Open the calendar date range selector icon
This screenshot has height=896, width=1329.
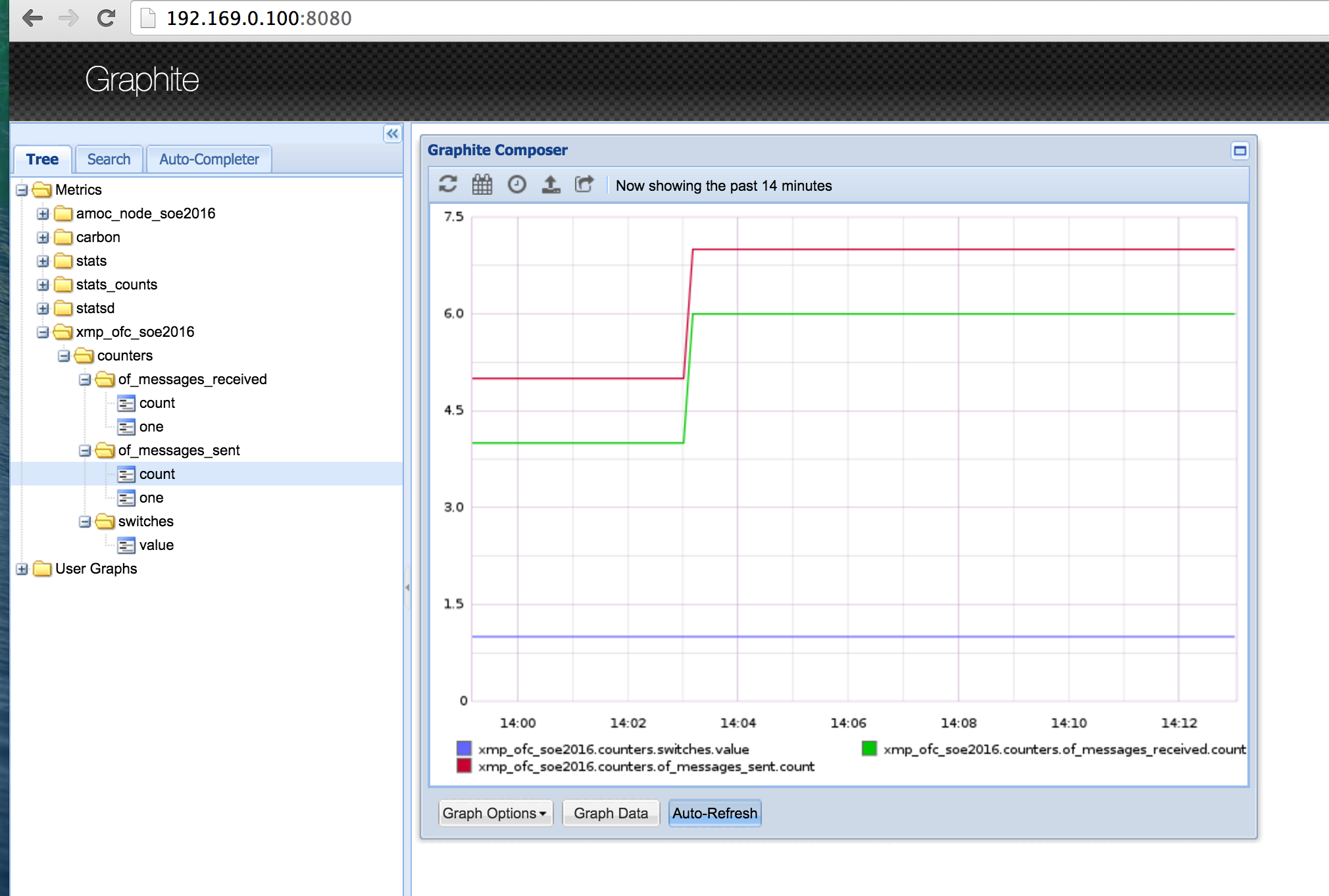coord(482,184)
